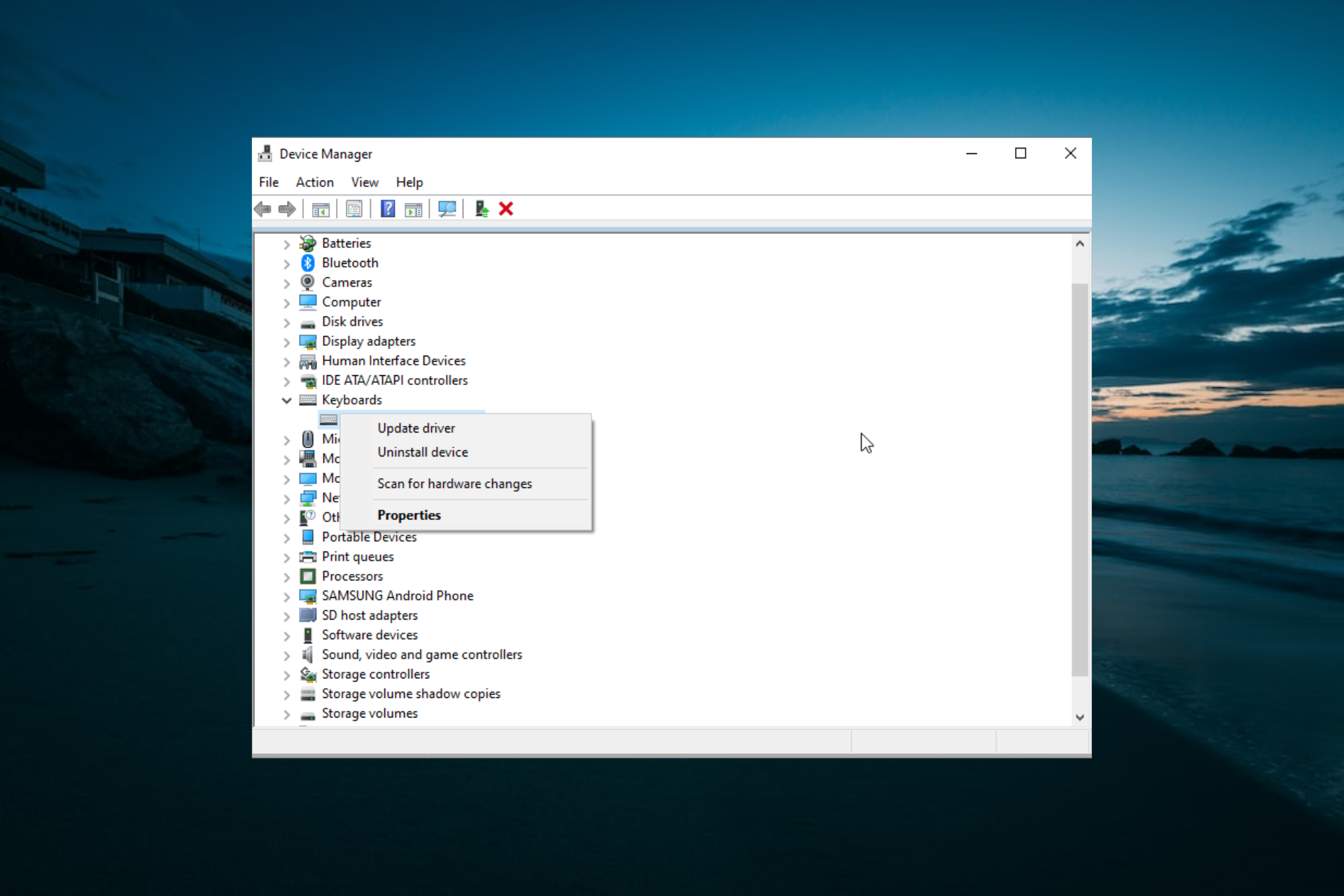The width and height of the screenshot is (1344, 896).
Task: Open the Action menu
Action: 315,182
